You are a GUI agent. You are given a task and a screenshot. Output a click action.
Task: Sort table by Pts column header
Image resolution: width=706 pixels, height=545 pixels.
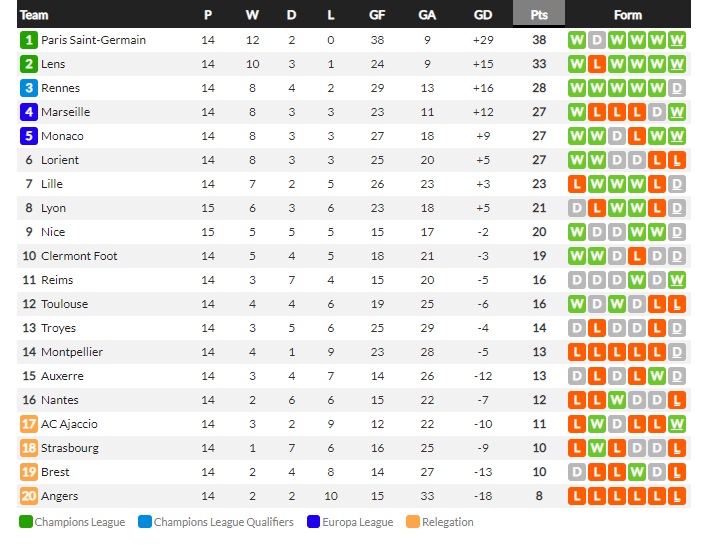(539, 15)
